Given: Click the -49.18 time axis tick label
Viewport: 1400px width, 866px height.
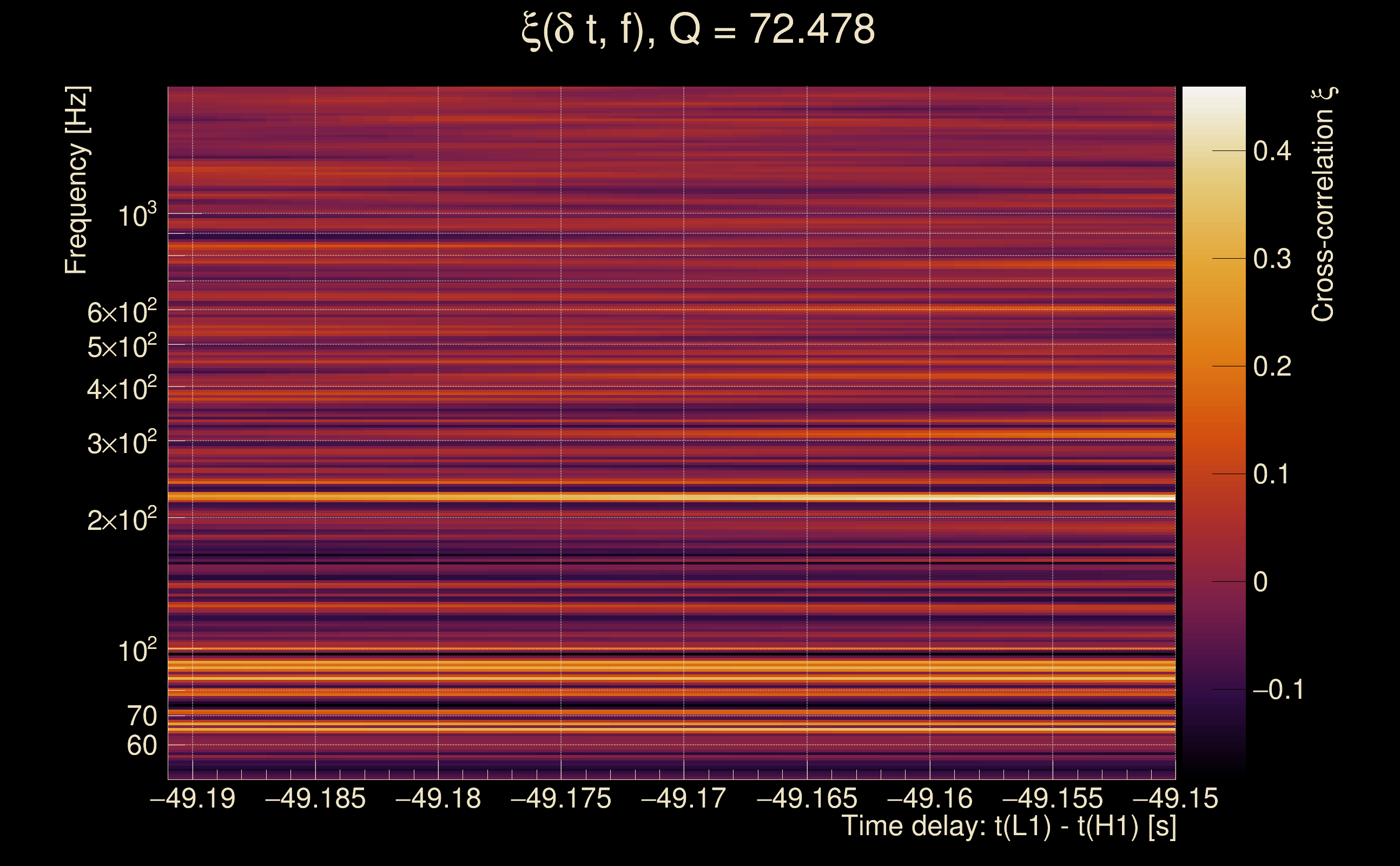Looking at the screenshot, I should pos(438,798).
